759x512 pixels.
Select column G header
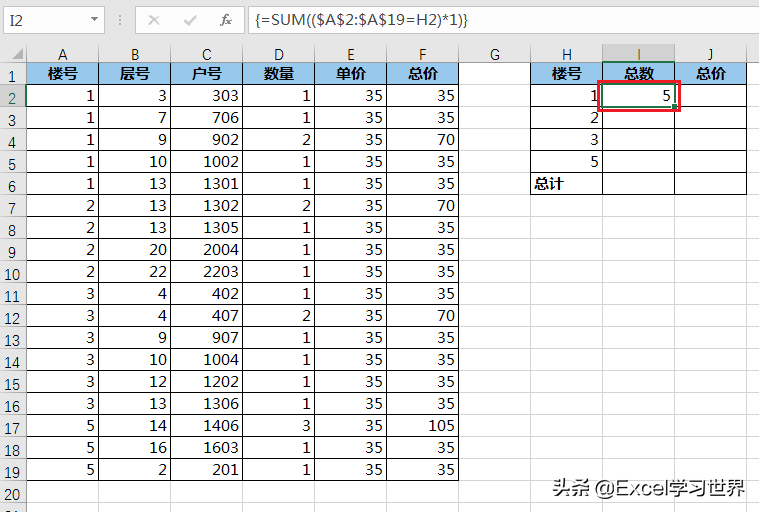[x=495, y=54]
